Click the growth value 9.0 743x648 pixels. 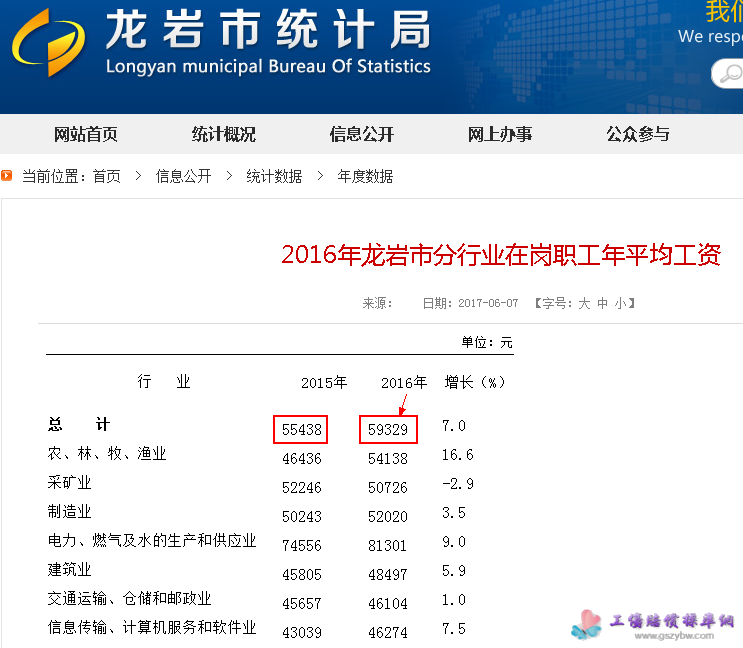click(454, 541)
